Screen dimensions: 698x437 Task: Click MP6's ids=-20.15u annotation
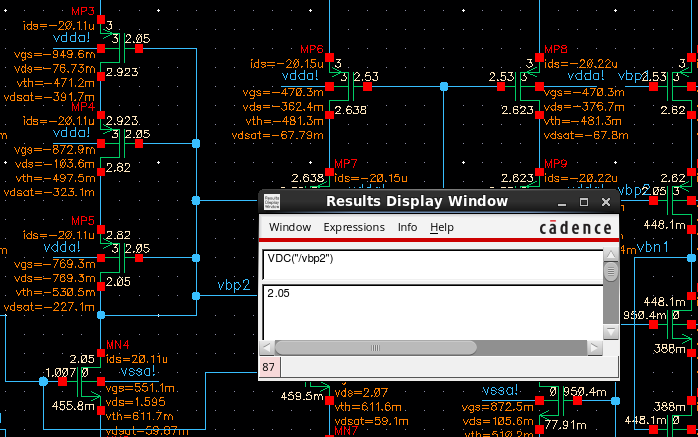click(x=287, y=64)
